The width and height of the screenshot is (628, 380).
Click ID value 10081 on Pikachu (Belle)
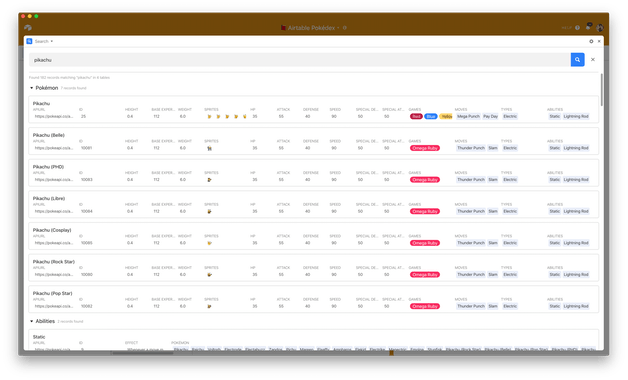coord(87,148)
